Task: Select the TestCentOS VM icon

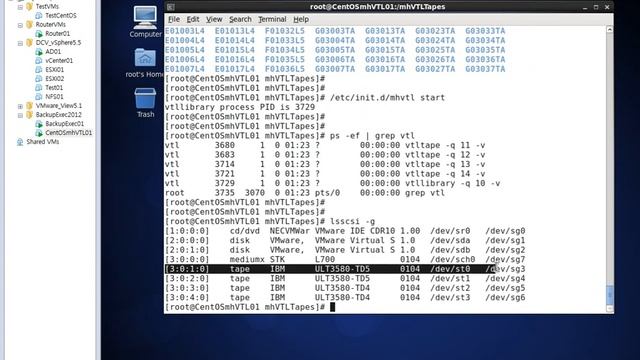Action: (x=39, y=16)
